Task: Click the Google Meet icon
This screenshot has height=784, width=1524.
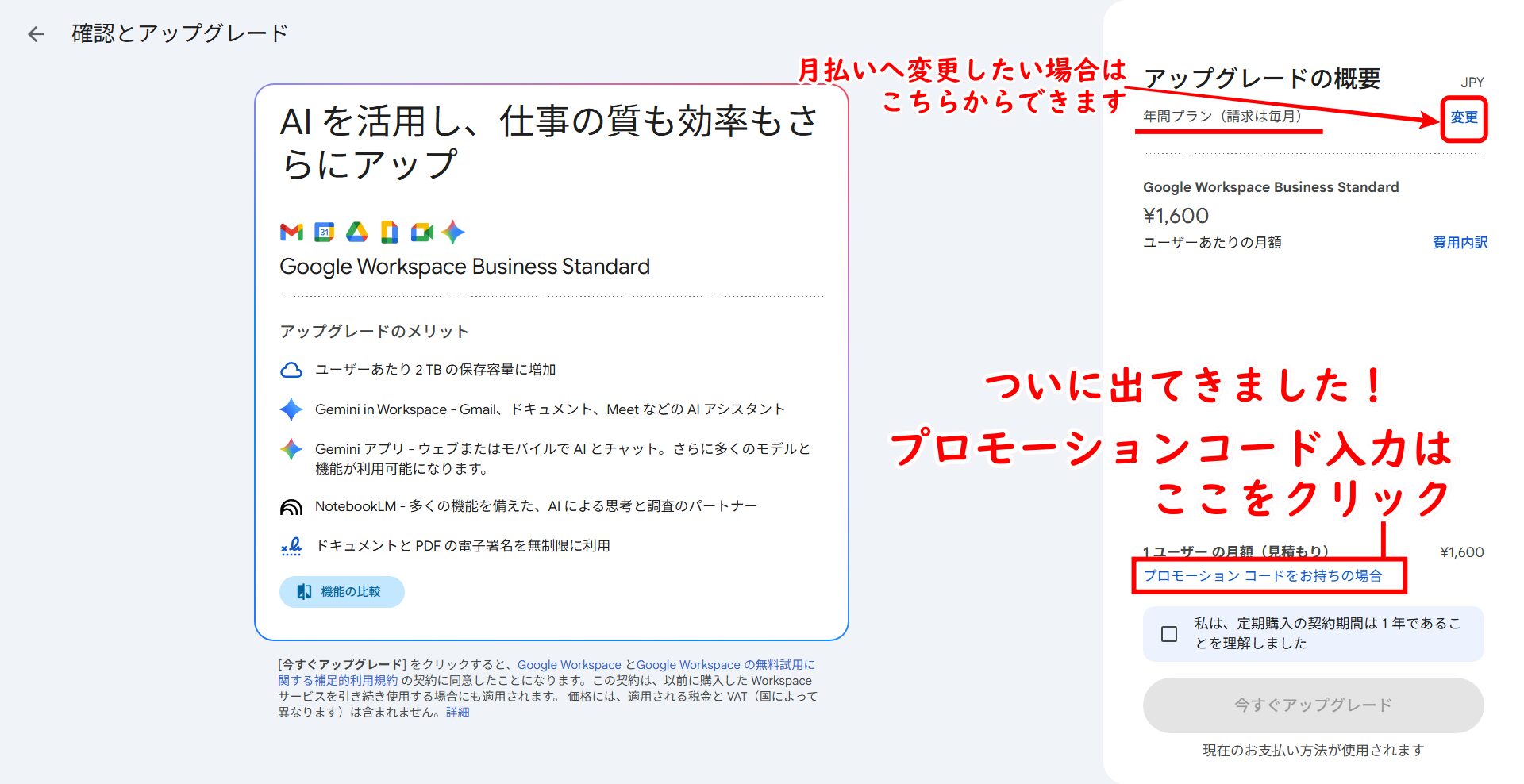Action: 421,232
